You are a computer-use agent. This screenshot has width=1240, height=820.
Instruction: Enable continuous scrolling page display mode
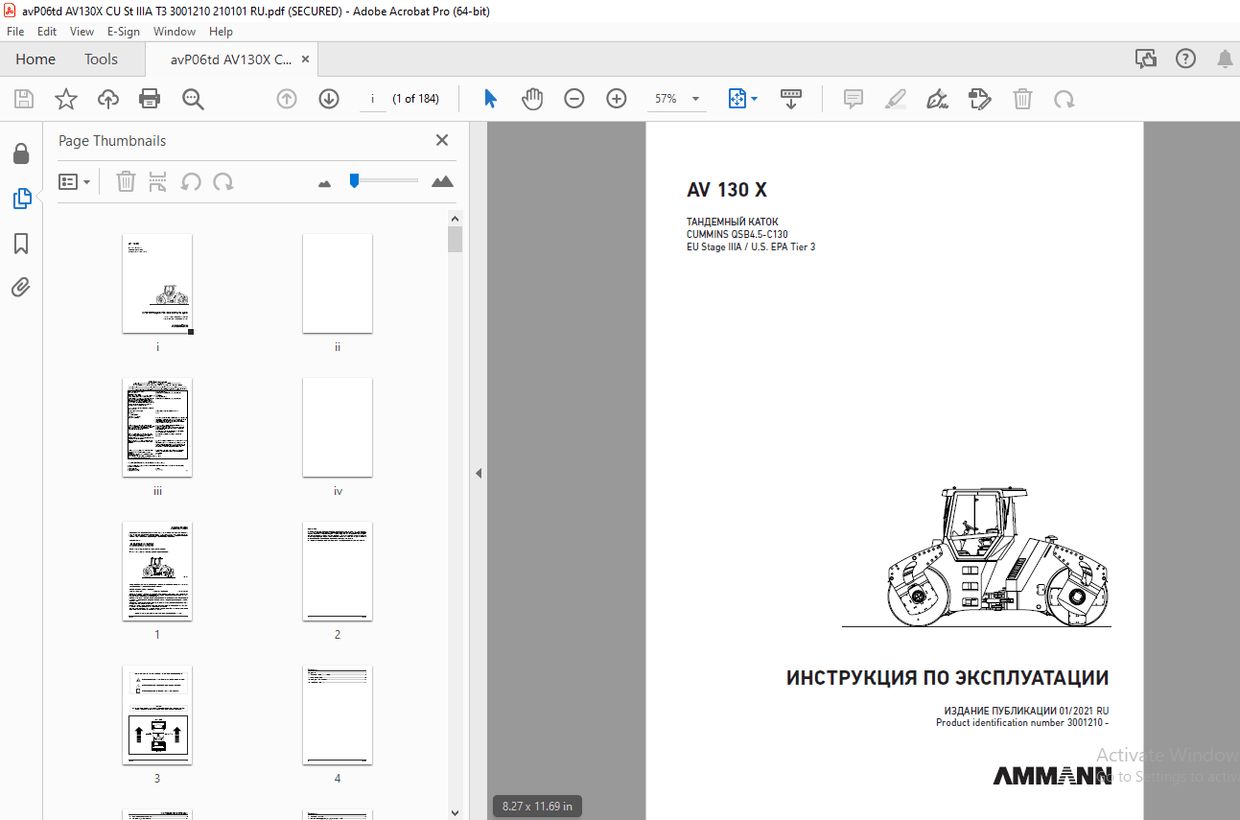pos(791,98)
